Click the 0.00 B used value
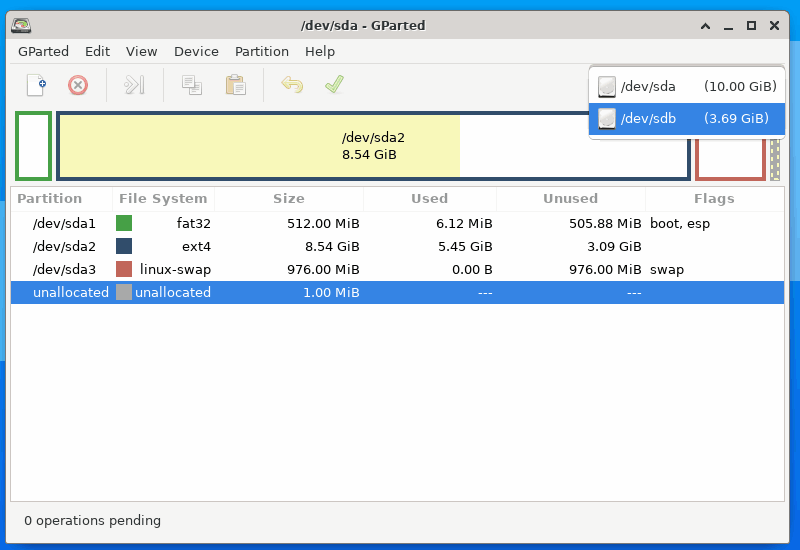 pos(472,269)
